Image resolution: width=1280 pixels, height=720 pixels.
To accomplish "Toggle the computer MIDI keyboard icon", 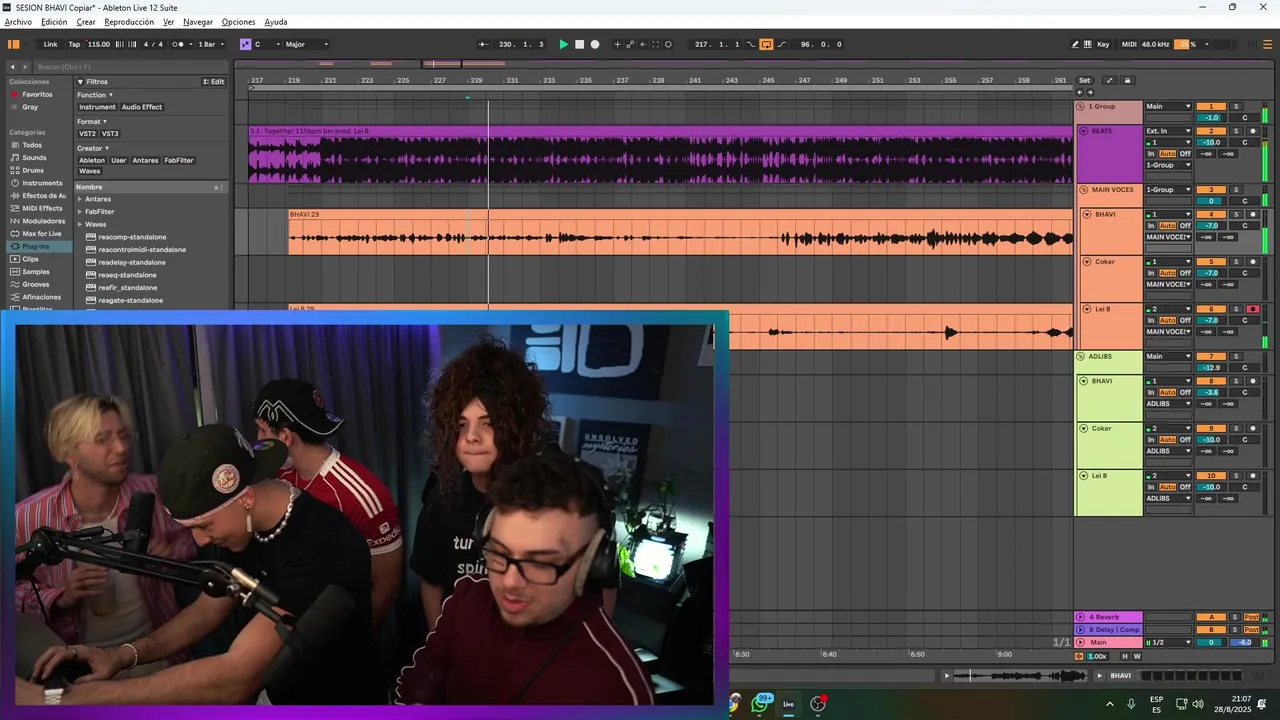I will (1088, 44).
